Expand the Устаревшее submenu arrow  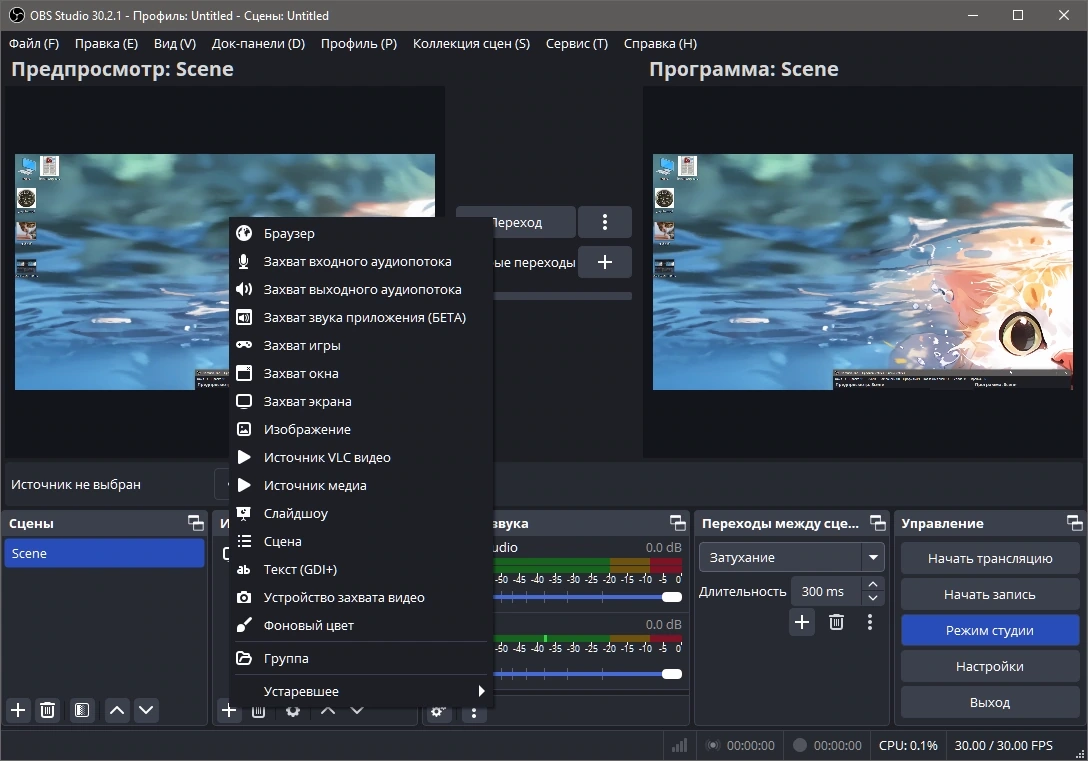[x=481, y=691]
